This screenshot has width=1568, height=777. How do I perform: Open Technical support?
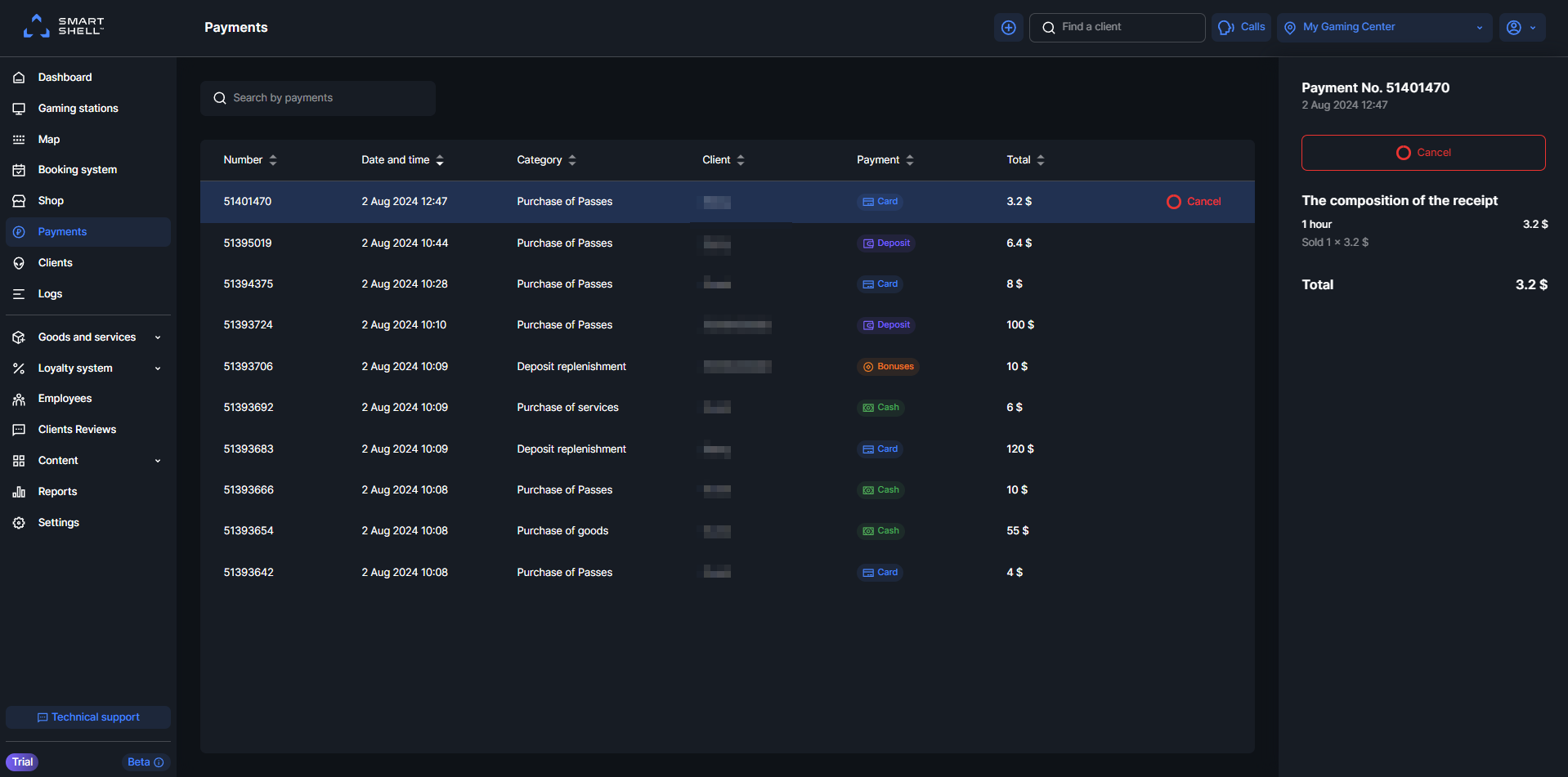pos(88,717)
